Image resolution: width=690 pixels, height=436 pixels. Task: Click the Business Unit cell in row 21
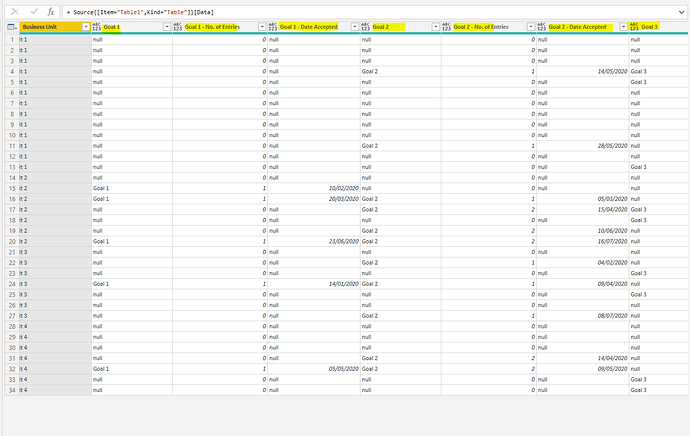click(55, 252)
